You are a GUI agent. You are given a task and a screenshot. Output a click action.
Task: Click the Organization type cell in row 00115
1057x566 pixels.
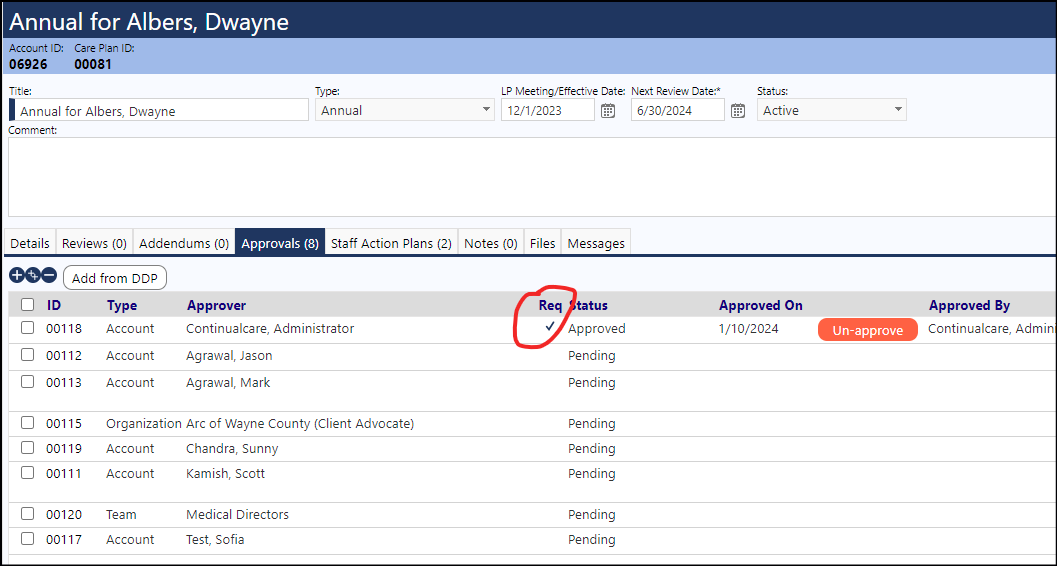pos(144,423)
